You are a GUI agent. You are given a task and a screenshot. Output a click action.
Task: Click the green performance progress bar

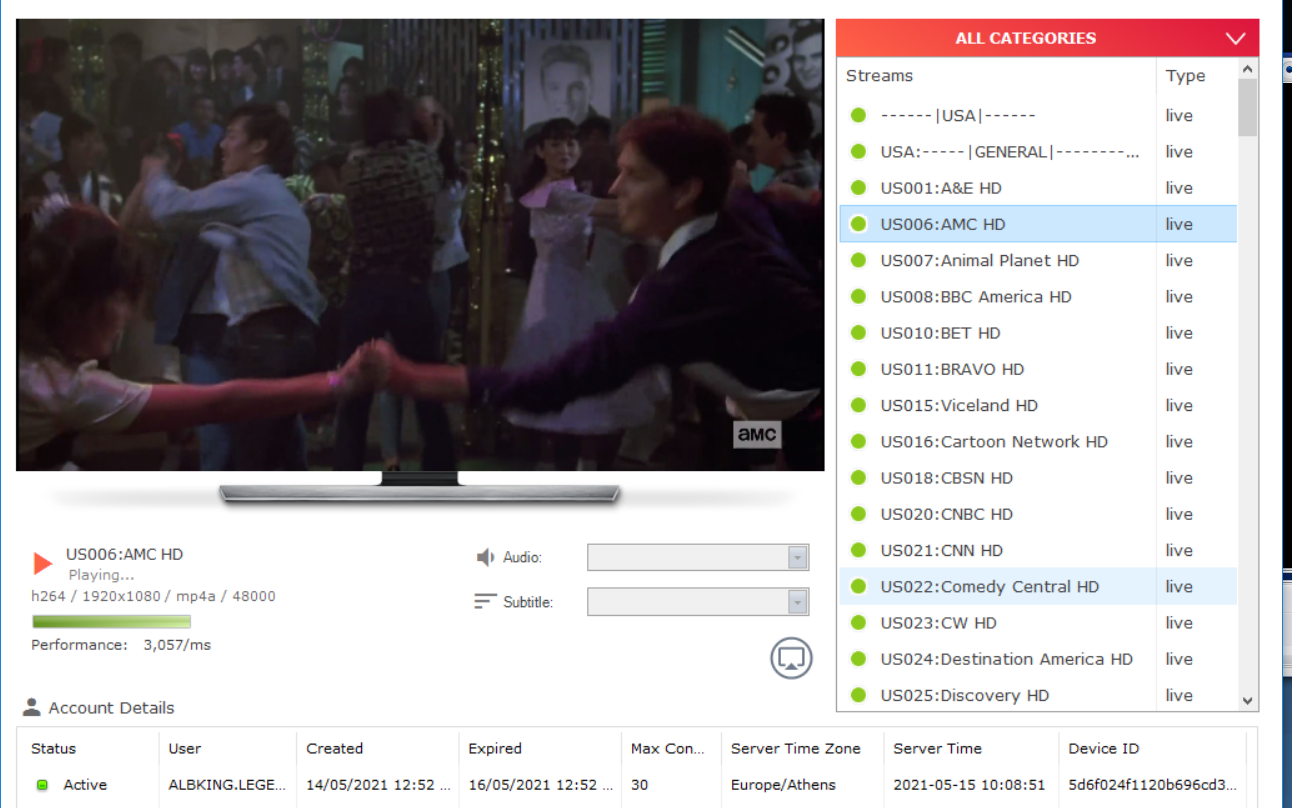[x=111, y=621]
